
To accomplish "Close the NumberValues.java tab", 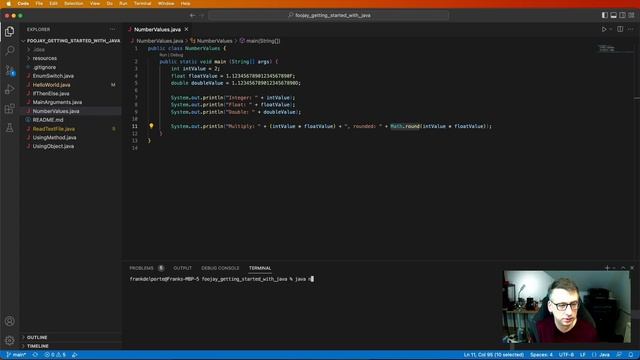I will coord(187,29).
